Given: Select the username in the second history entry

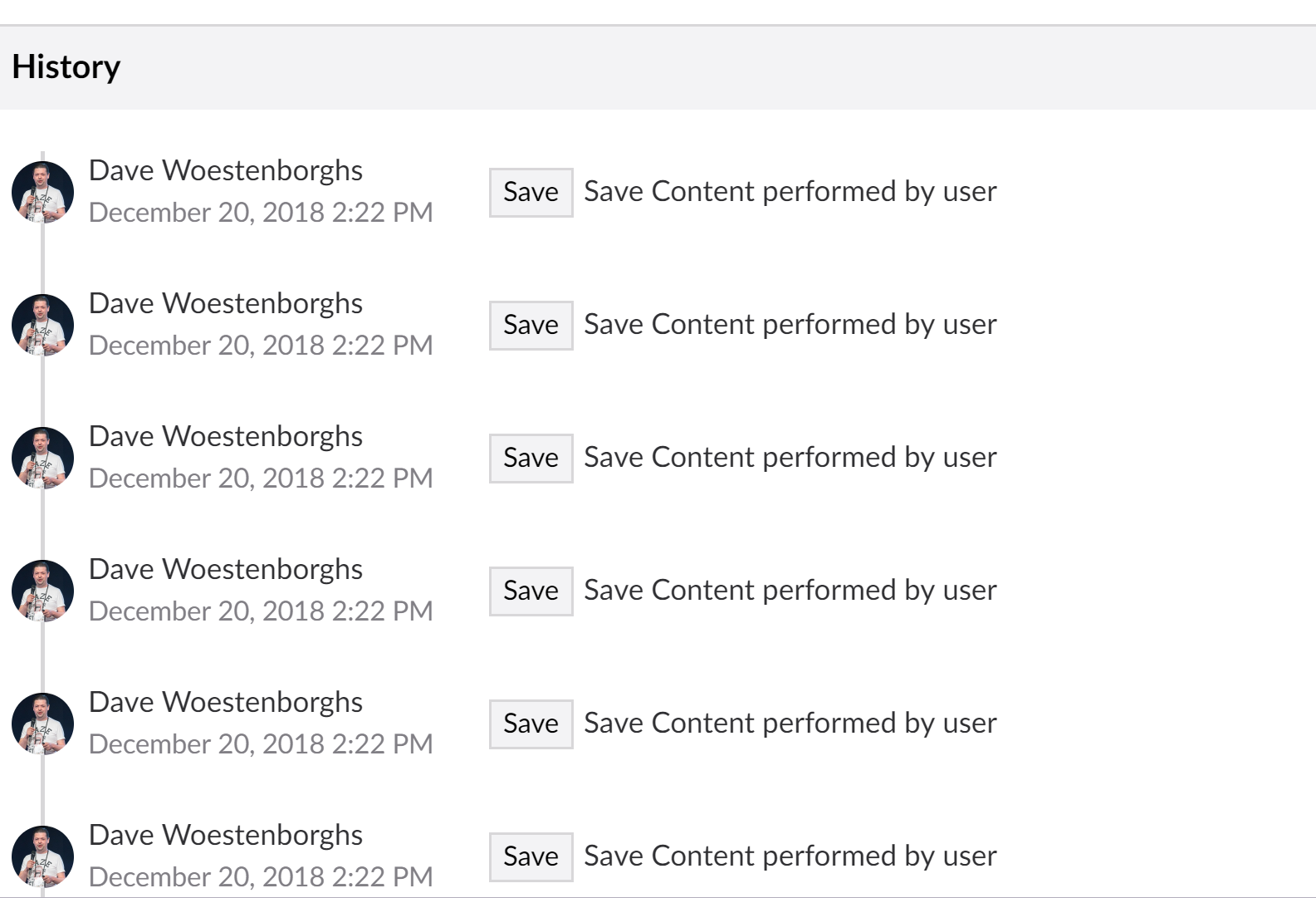Looking at the screenshot, I should coord(226,304).
